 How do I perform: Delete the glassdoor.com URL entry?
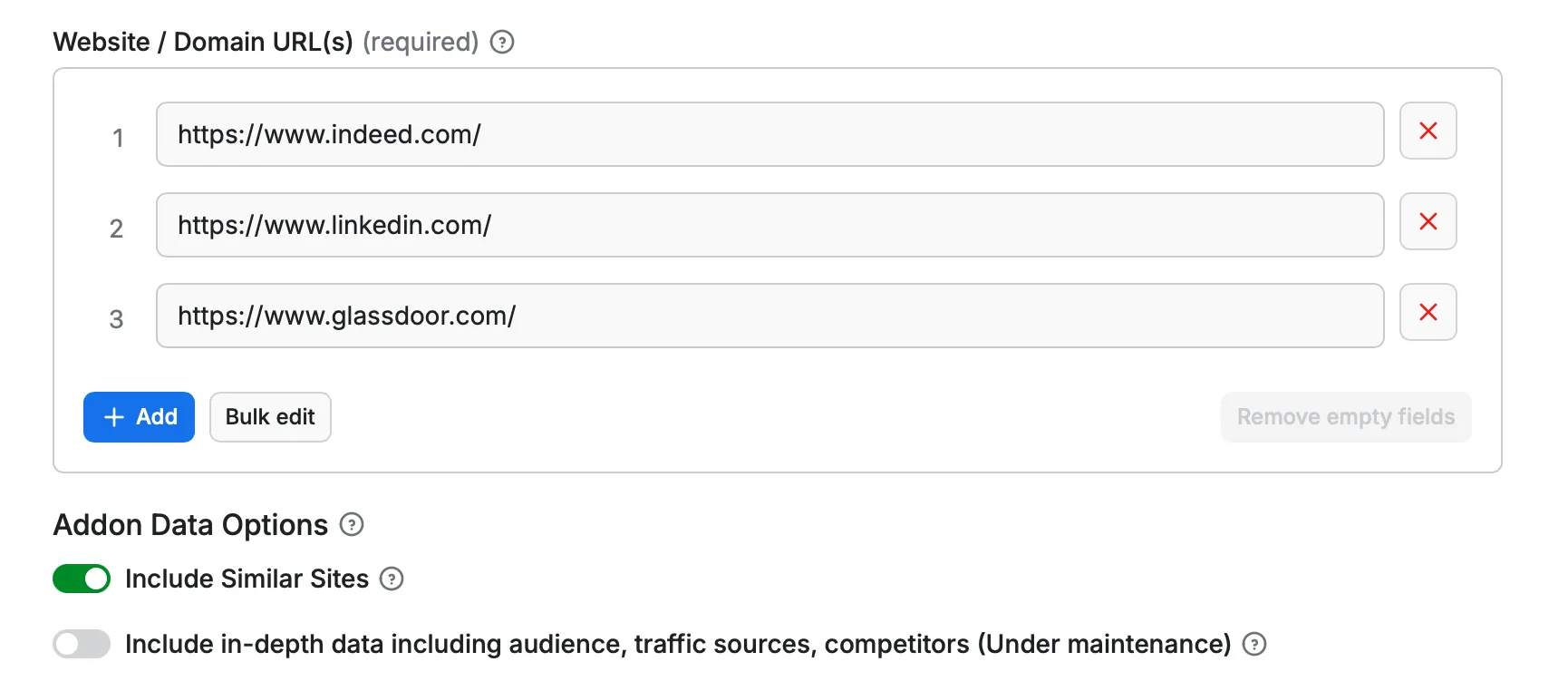[x=1428, y=312]
